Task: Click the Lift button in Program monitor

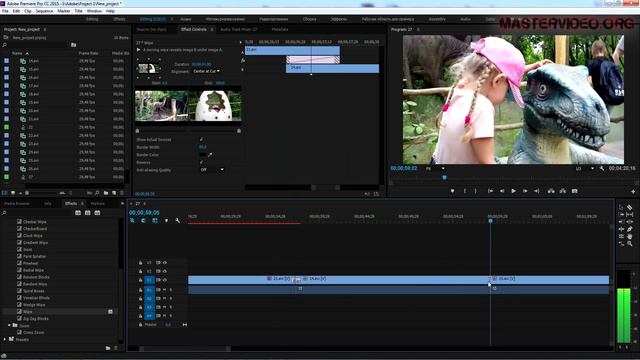Action: (551, 191)
